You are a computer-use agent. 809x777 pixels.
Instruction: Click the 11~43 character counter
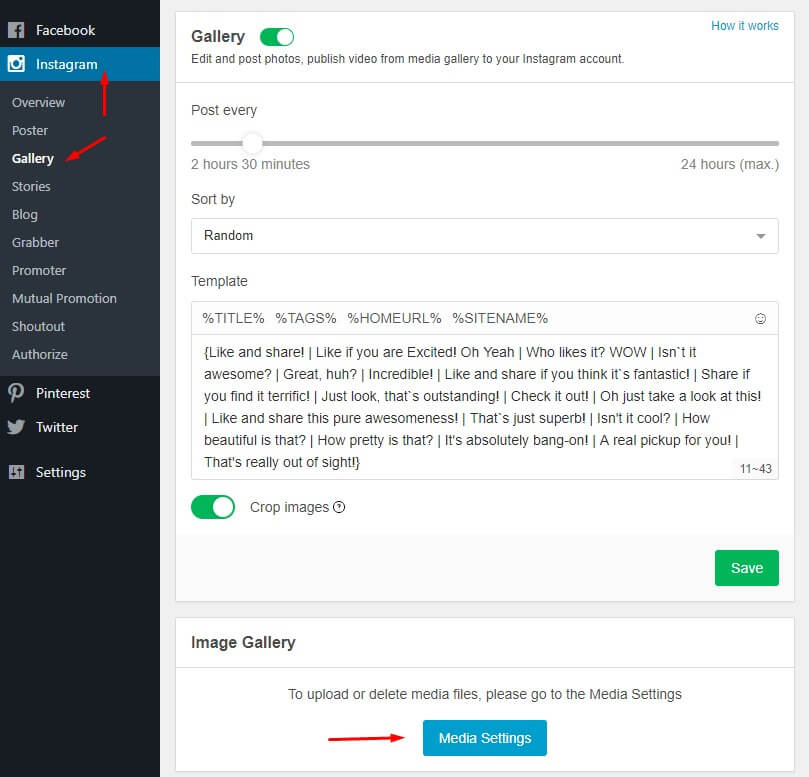[x=755, y=468]
